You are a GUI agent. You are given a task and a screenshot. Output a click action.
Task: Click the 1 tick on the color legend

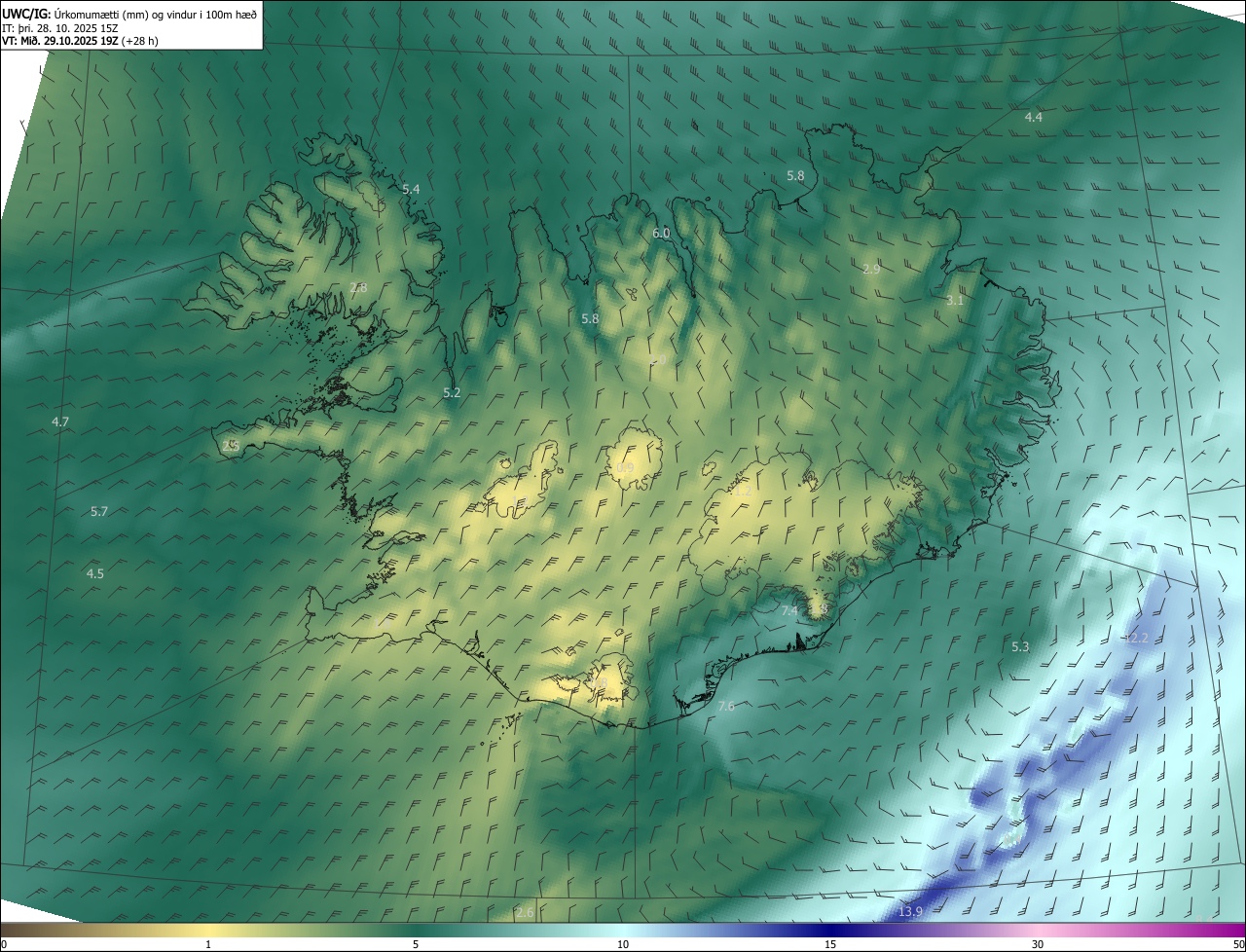point(208,944)
